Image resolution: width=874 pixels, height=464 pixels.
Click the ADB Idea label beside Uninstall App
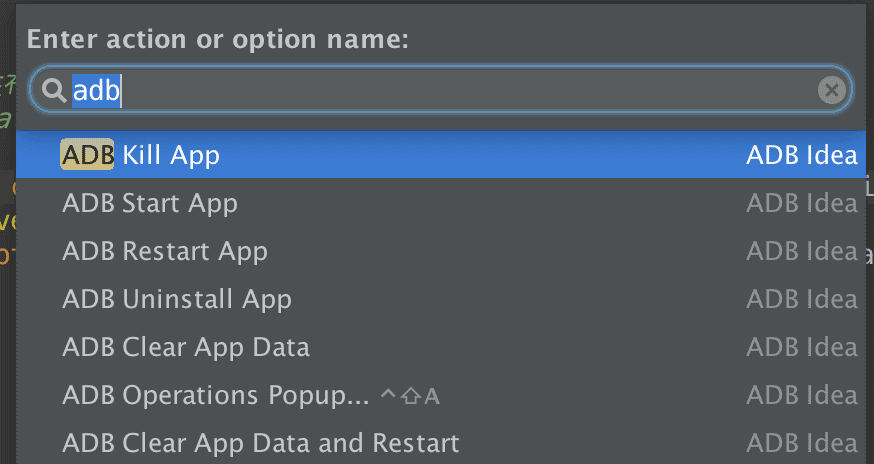801,299
